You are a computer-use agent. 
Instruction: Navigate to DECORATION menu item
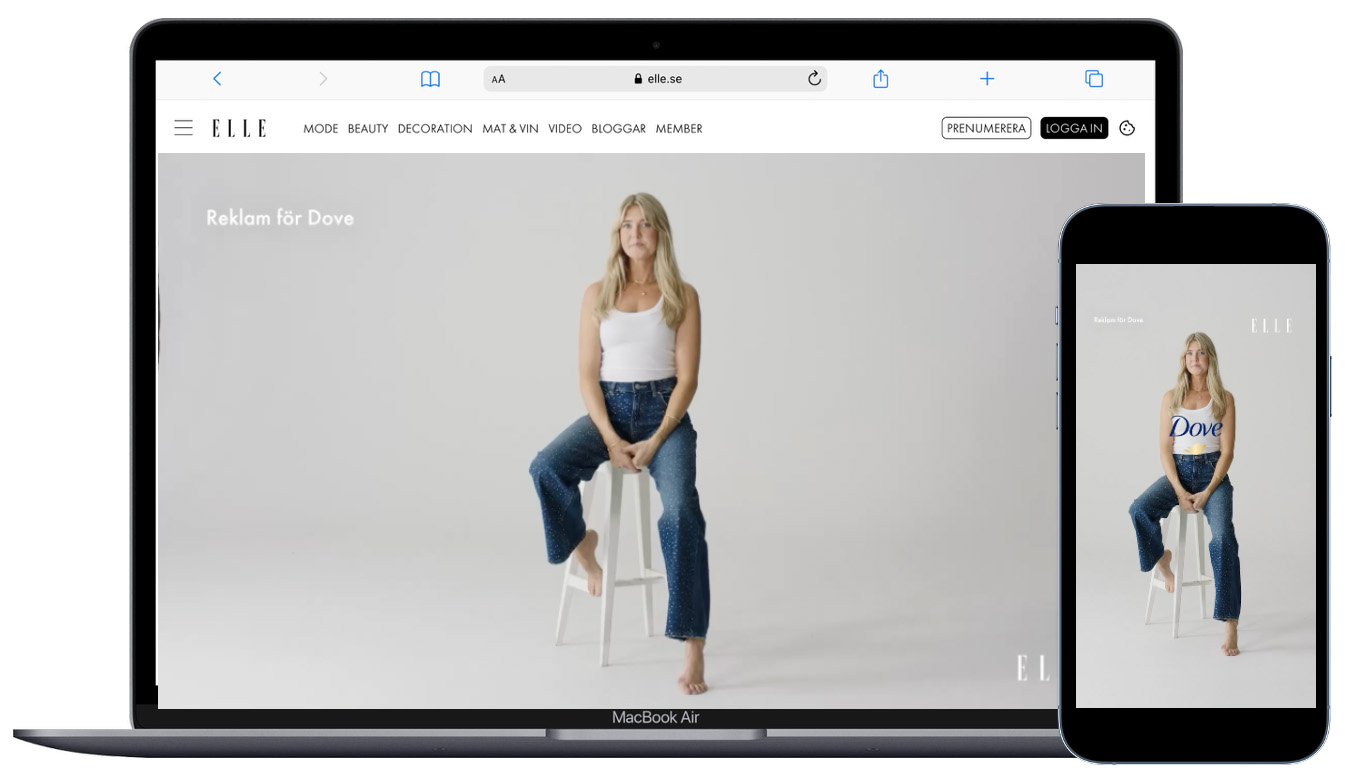coord(435,129)
